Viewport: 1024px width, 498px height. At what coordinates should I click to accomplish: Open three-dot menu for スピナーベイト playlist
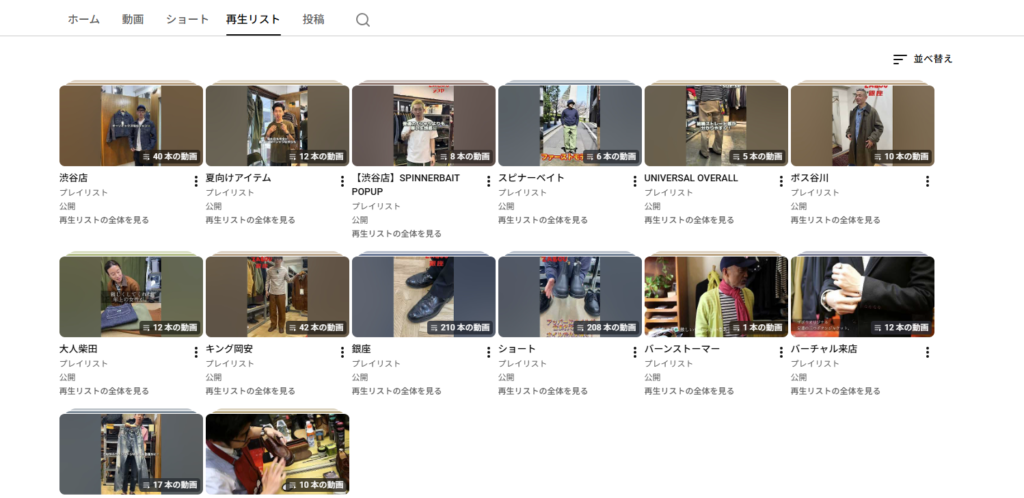click(635, 181)
